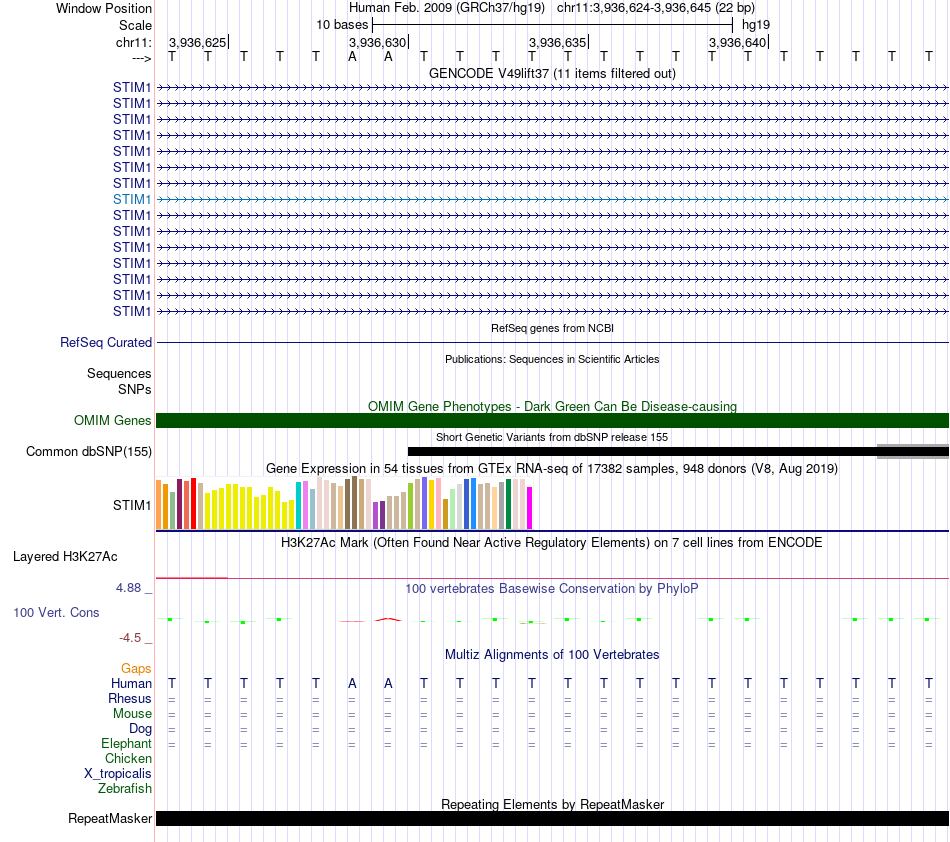950x842 pixels.
Task: Click the RepeatMasker side label
Action: click(x=110, y=818)
